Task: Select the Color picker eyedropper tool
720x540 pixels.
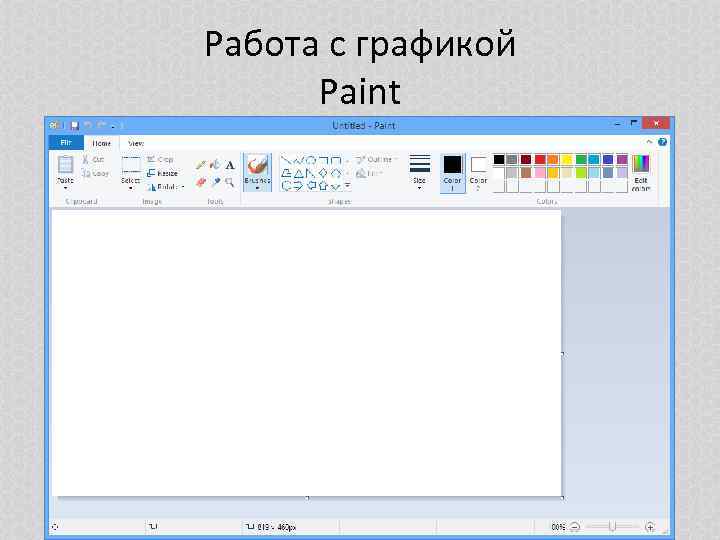Action: [x=216, y=182]
